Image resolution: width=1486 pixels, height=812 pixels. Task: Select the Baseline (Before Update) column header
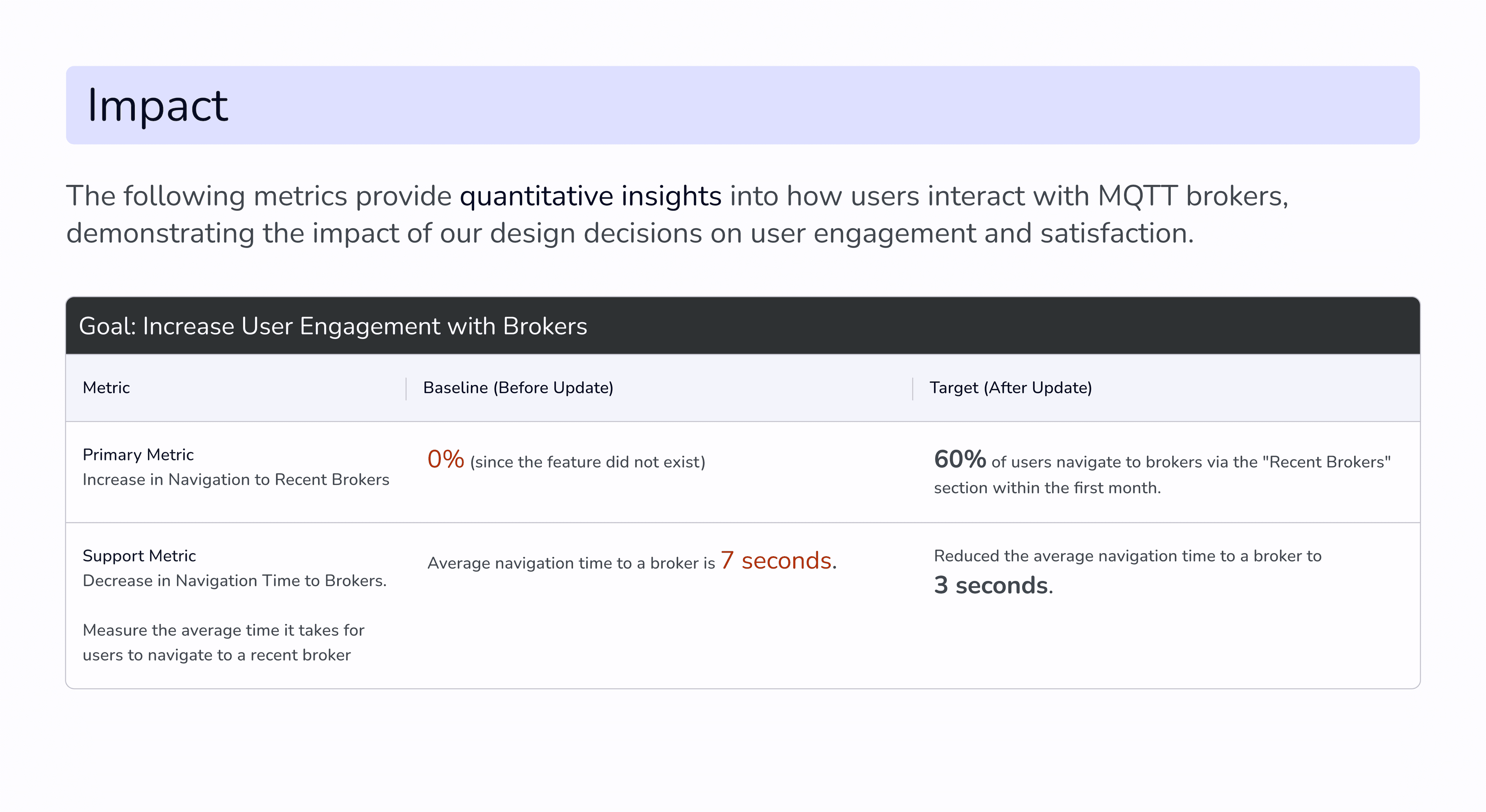pos(518,387)
